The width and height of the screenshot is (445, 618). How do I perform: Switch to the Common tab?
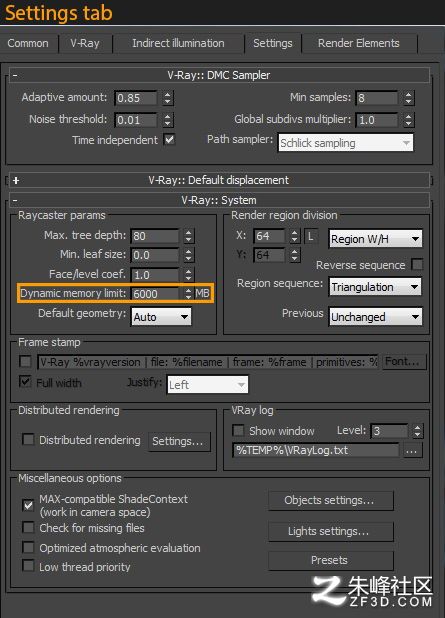pyautogui.click(x=28, y=43)
